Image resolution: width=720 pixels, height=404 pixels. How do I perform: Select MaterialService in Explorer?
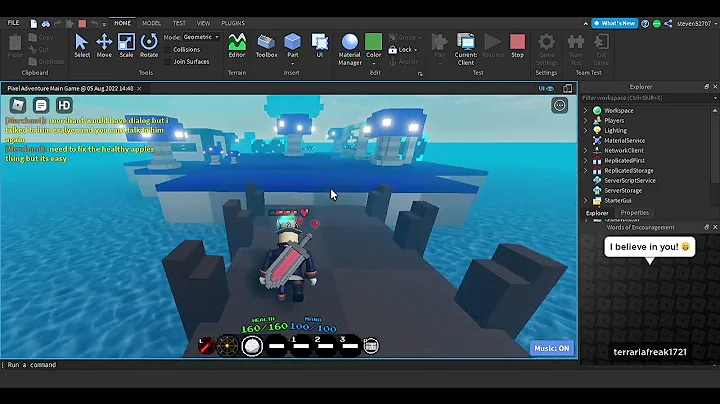[624, 140]
